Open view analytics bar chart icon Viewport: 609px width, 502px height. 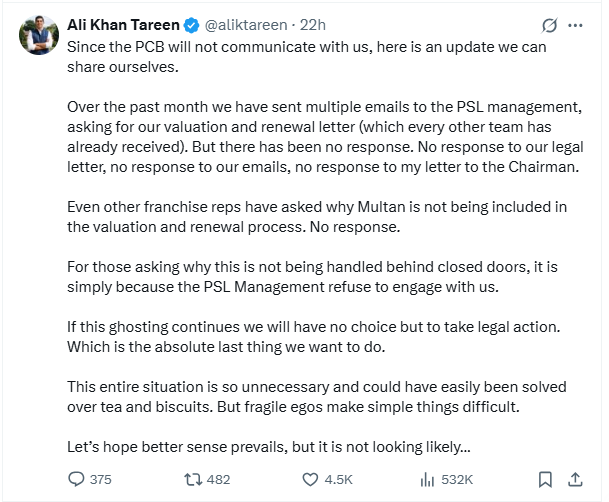coord(429,479)
